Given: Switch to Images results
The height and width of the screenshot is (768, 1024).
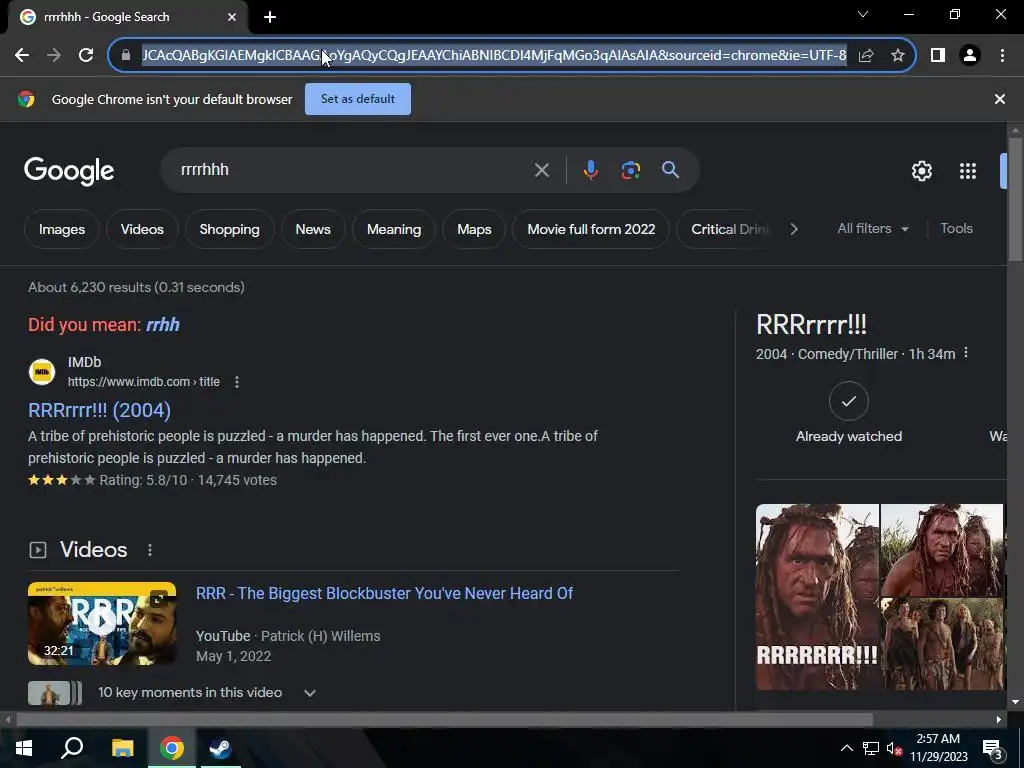Looking at the screenshot, I should coord(62,229).
